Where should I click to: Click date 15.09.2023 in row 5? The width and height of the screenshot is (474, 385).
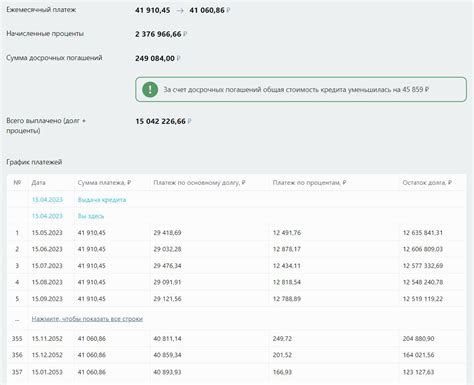coord(47,299)
